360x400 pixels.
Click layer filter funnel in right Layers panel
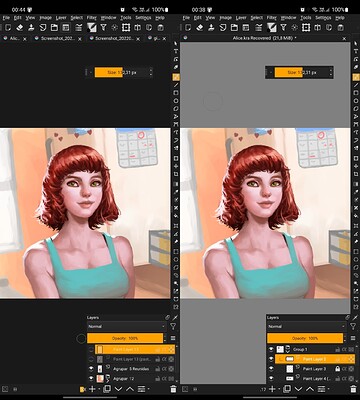(x=353, y=326)
